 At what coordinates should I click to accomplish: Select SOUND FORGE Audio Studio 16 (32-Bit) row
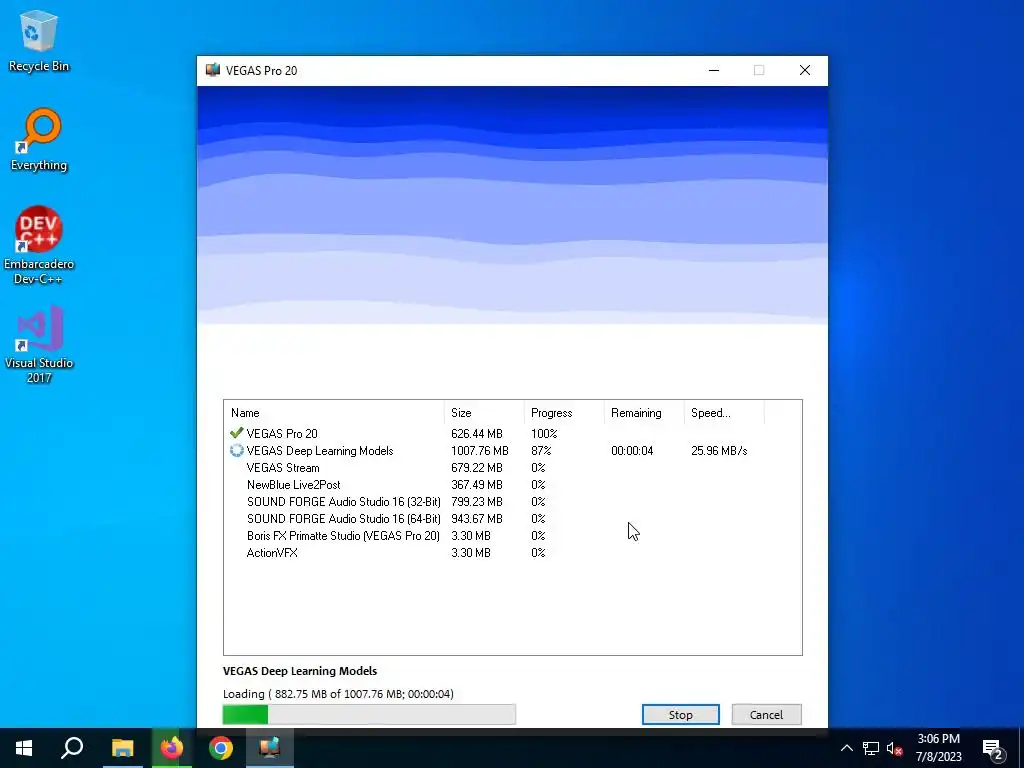[513, 502]
